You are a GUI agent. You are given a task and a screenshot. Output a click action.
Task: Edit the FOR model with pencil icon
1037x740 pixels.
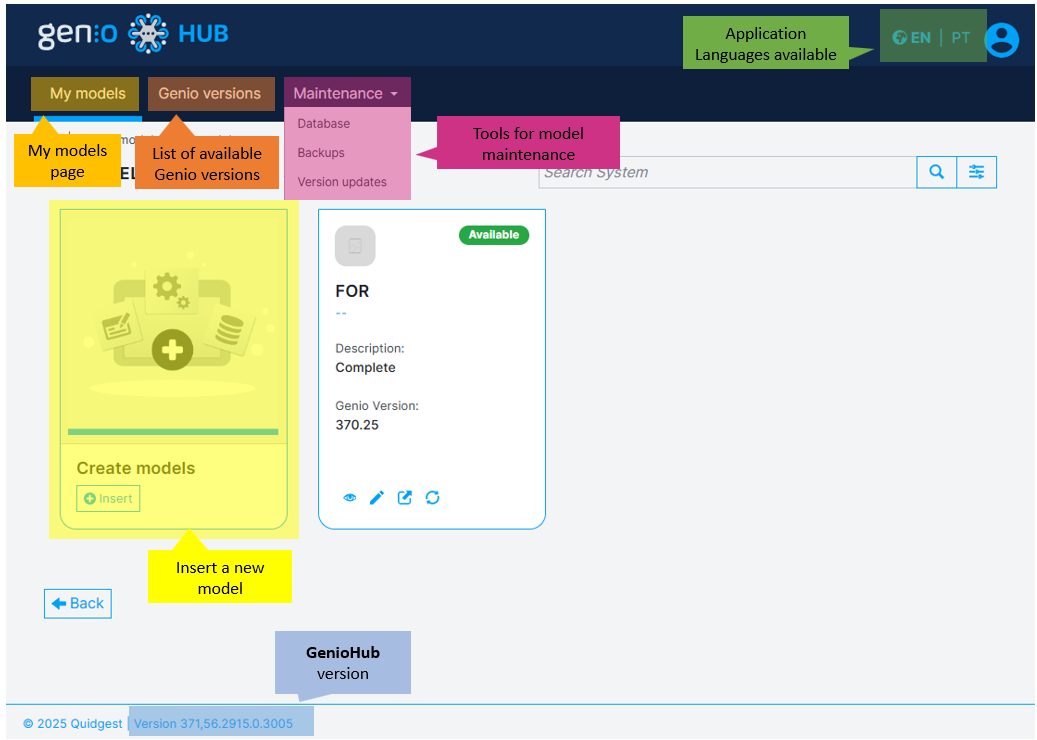pos(377,498)
